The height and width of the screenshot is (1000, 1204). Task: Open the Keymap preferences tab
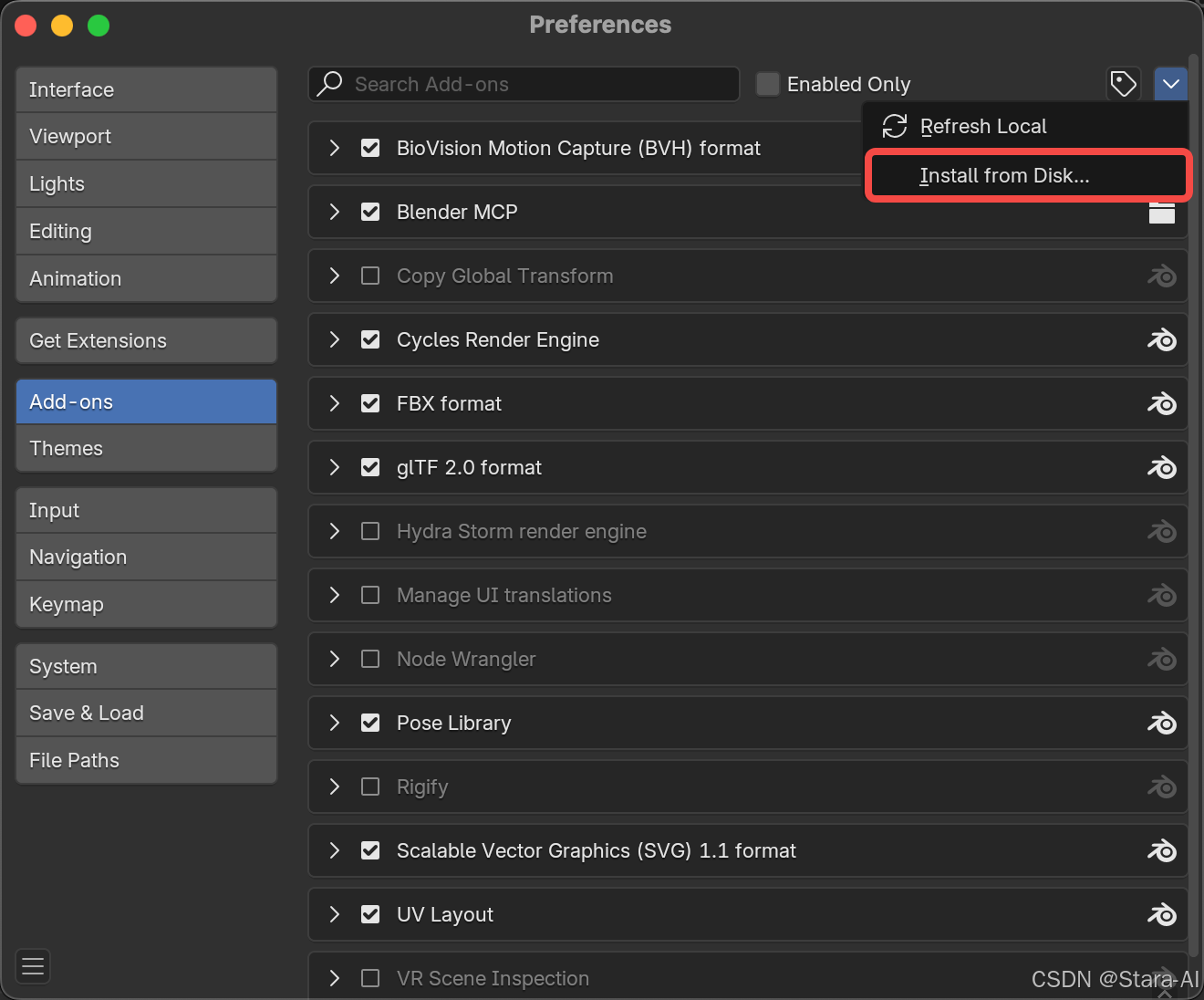pos(146,604)
